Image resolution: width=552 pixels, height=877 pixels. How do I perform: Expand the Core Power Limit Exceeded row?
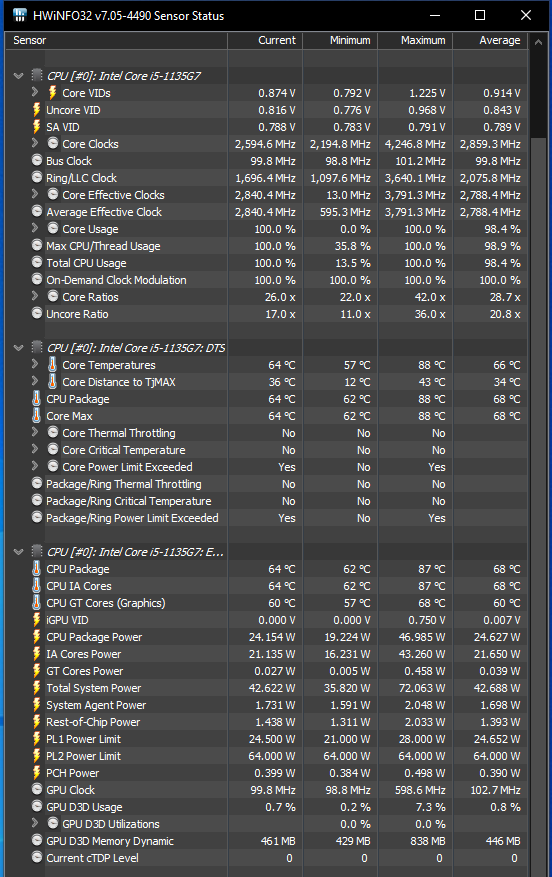point(35,465)
